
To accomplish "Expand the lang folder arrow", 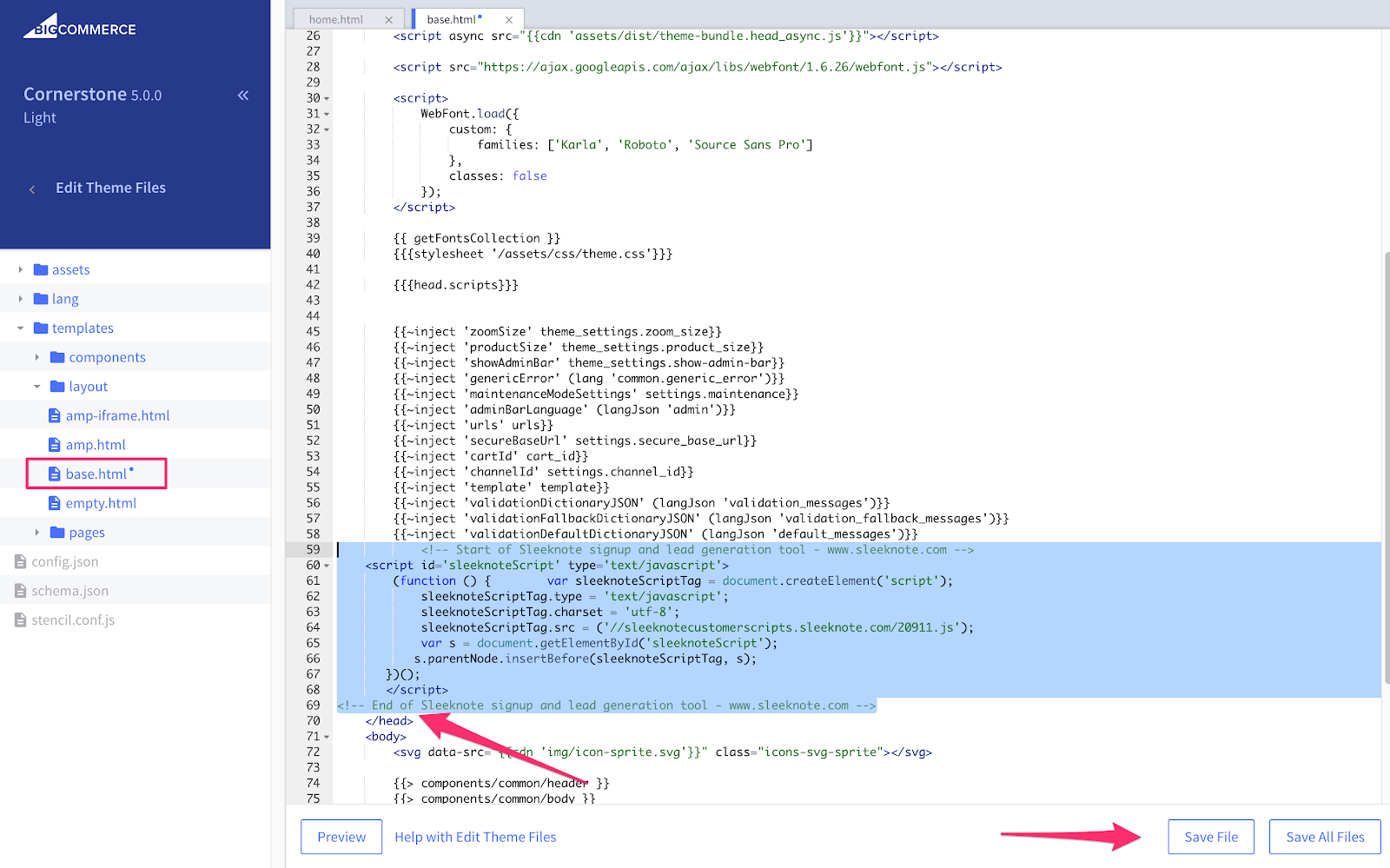I will coord(21,299).
